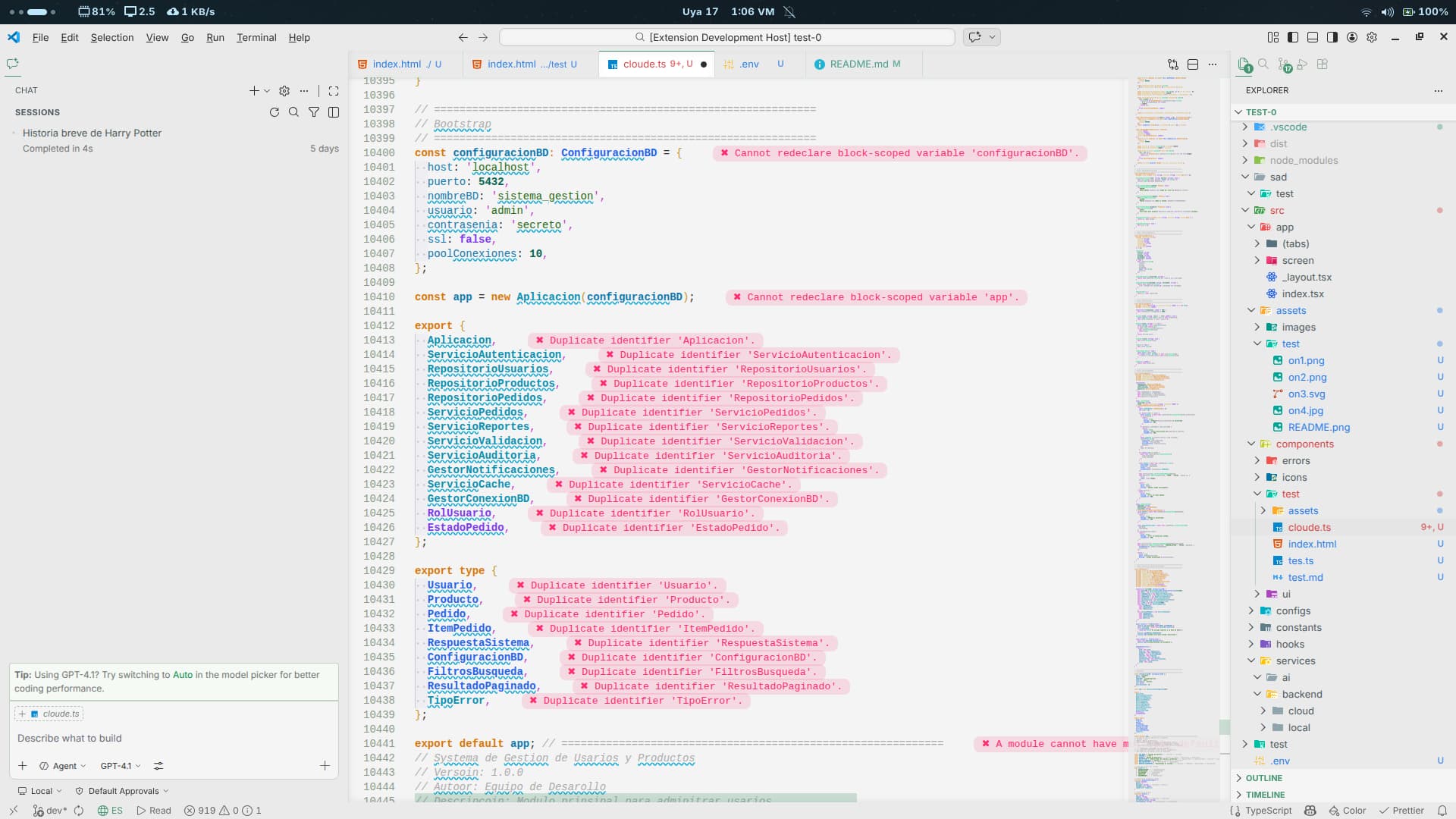Click the split editor icon
This screenshot has width=1456, height=819.
click(x=1193, y=64)
